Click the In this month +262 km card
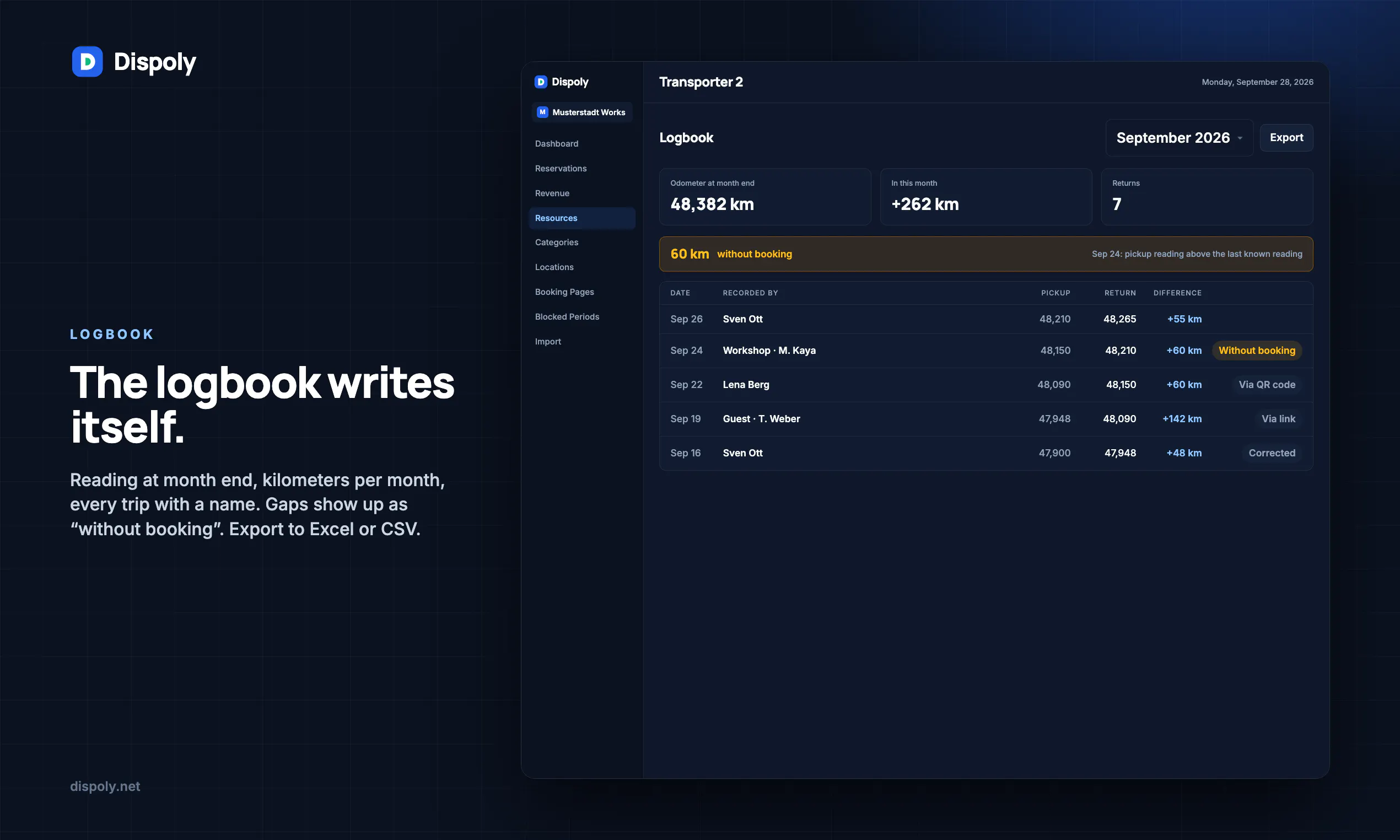1400x840 pixels. (x=986, y=197)
